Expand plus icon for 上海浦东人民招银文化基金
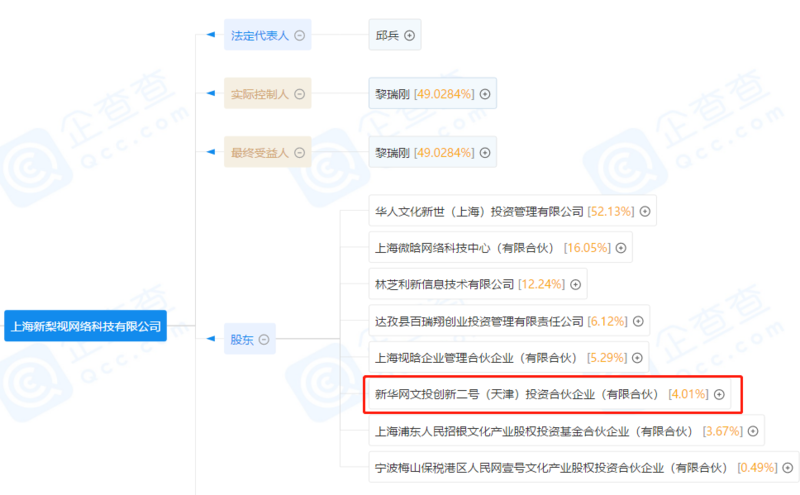 [x=752, y=431]
